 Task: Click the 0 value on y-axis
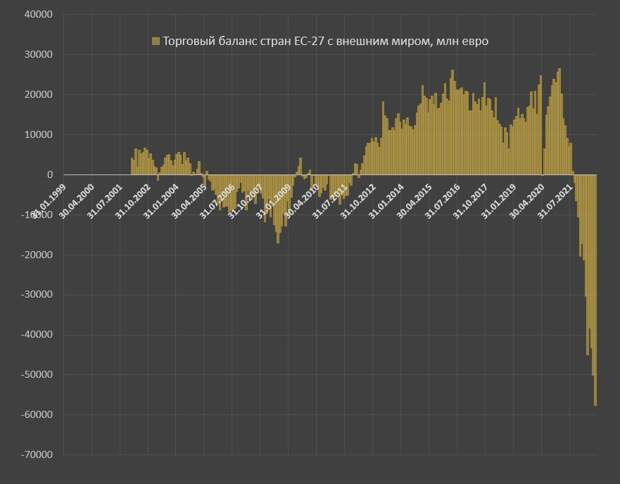coord(49,175)
